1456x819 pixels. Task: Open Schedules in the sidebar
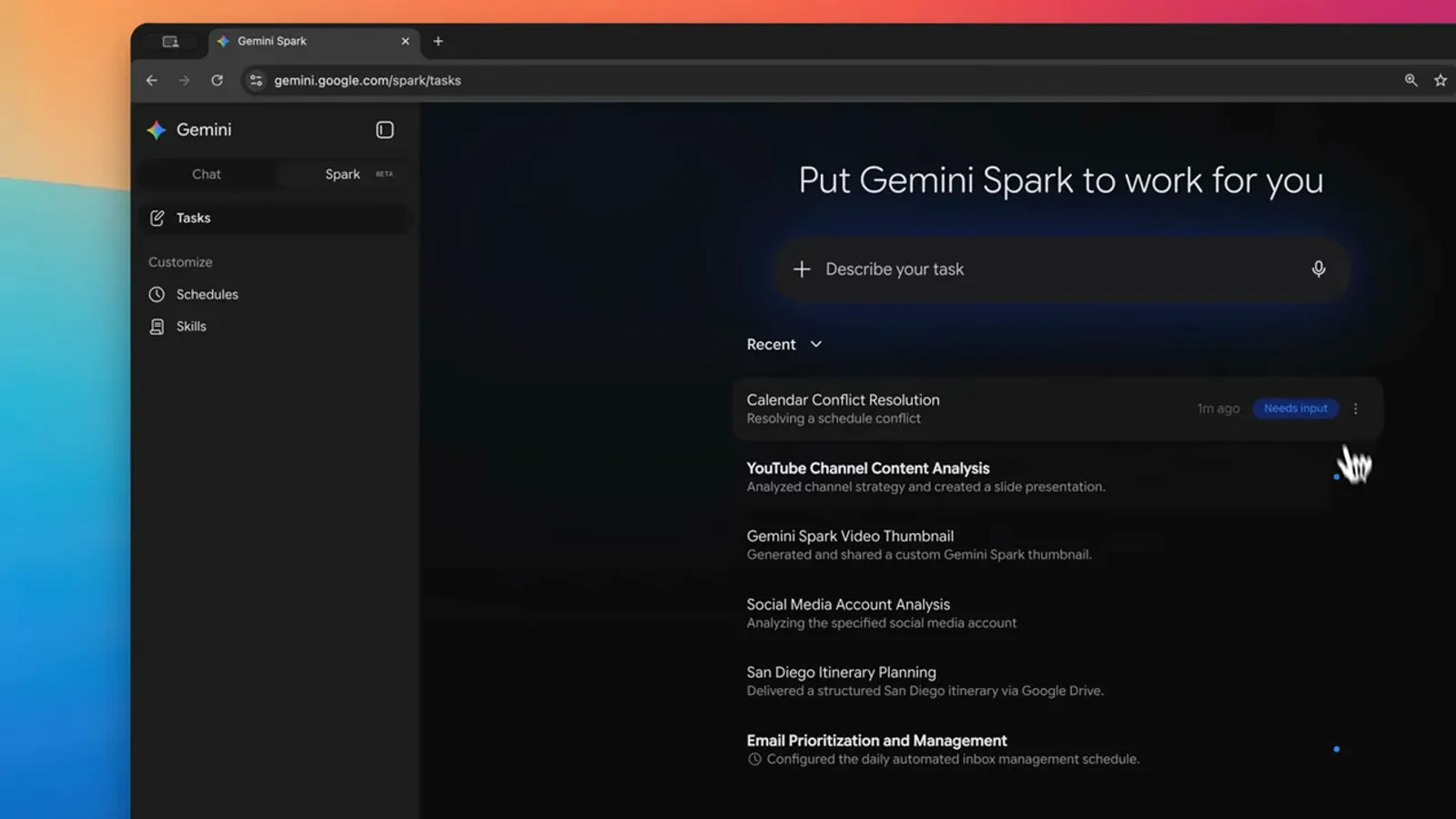[275, 295]
